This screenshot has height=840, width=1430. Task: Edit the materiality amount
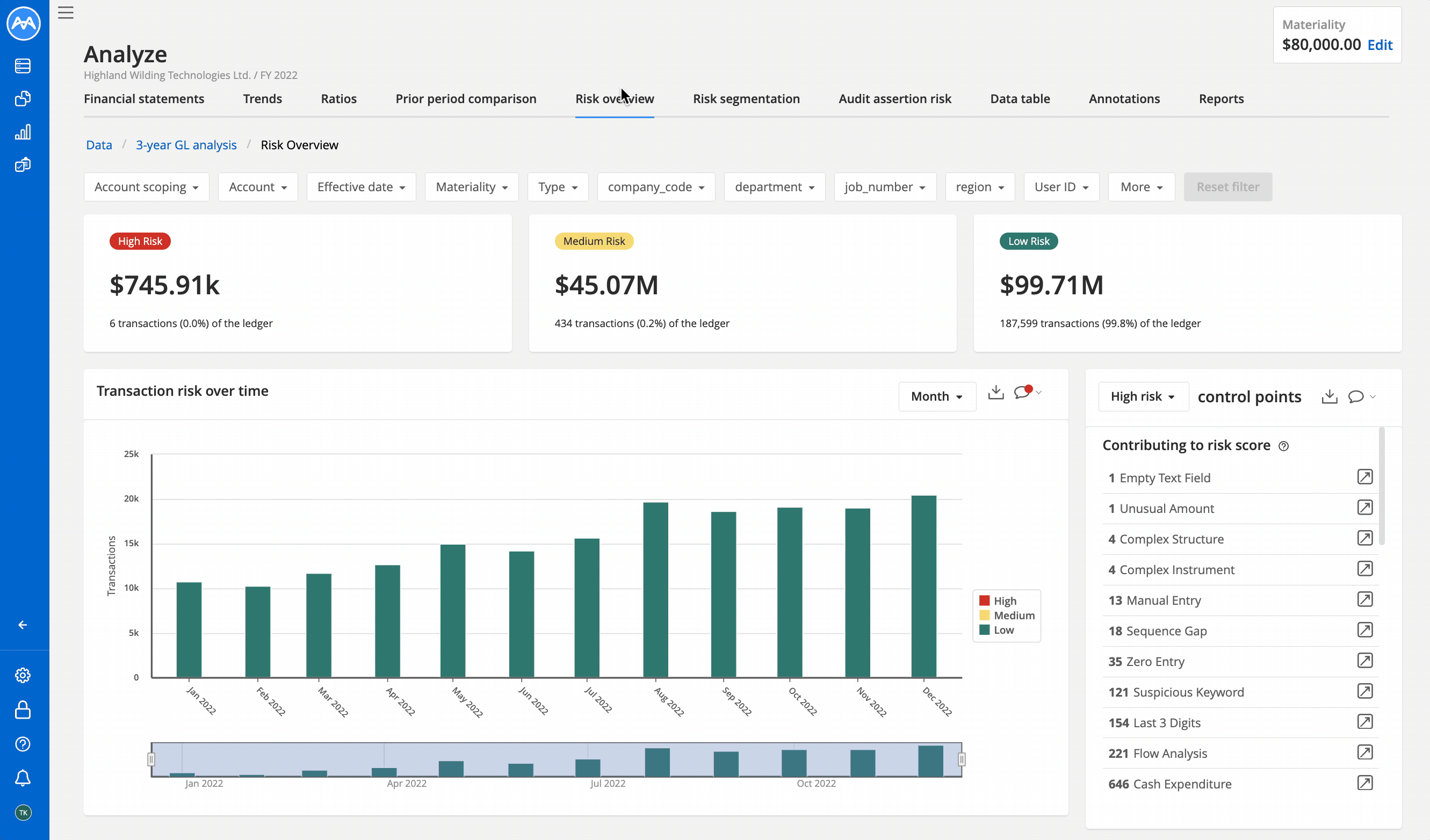1380,45
